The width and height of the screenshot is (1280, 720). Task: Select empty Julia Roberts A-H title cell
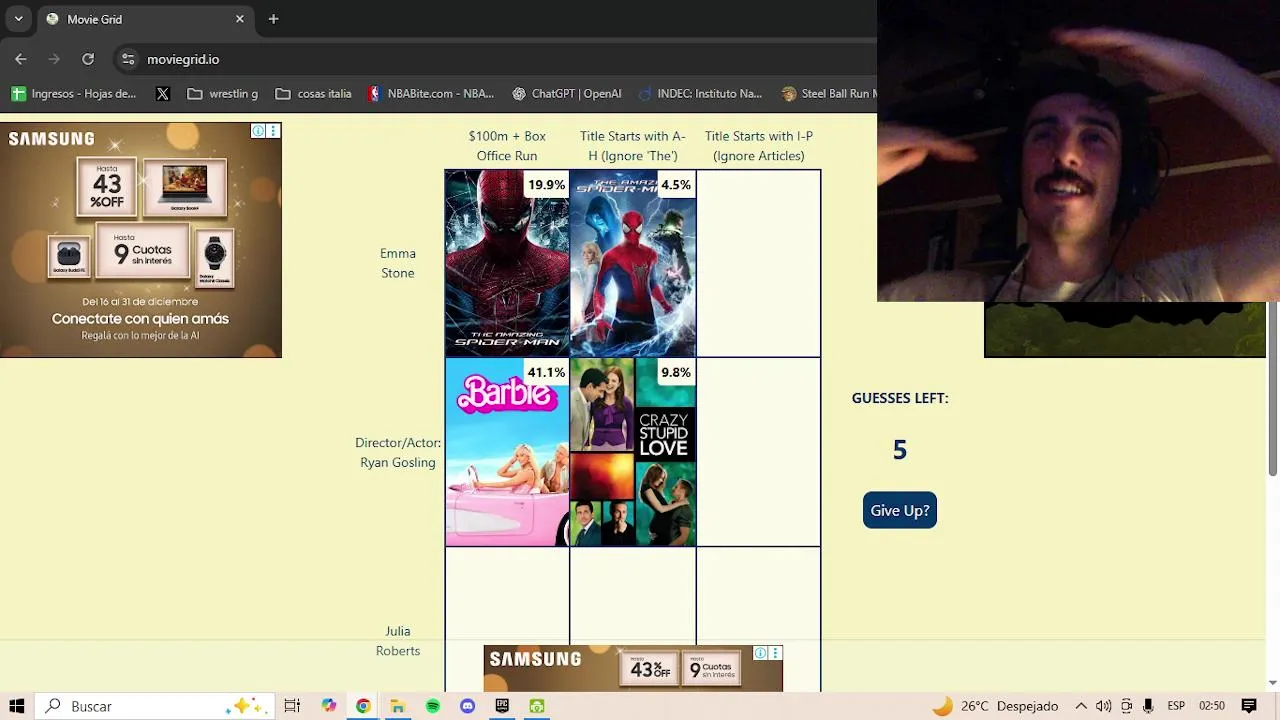(633, 596)
